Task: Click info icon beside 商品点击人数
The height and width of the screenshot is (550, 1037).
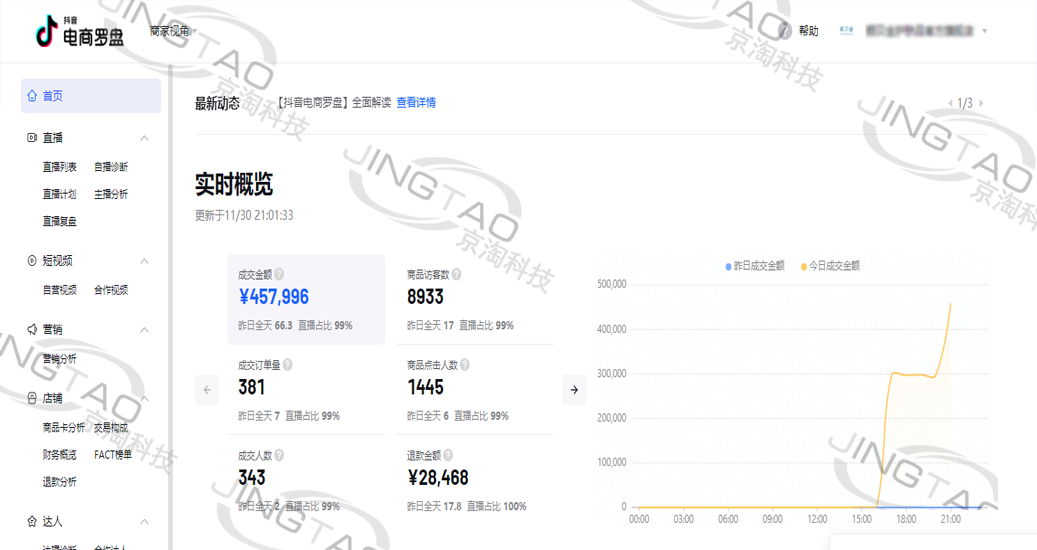Action: coord(465,365)
